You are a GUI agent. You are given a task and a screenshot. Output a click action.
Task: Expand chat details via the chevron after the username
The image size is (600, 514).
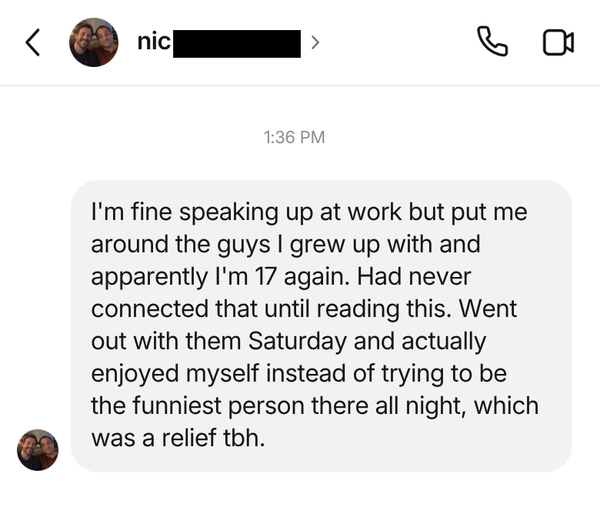pos(315,42)
